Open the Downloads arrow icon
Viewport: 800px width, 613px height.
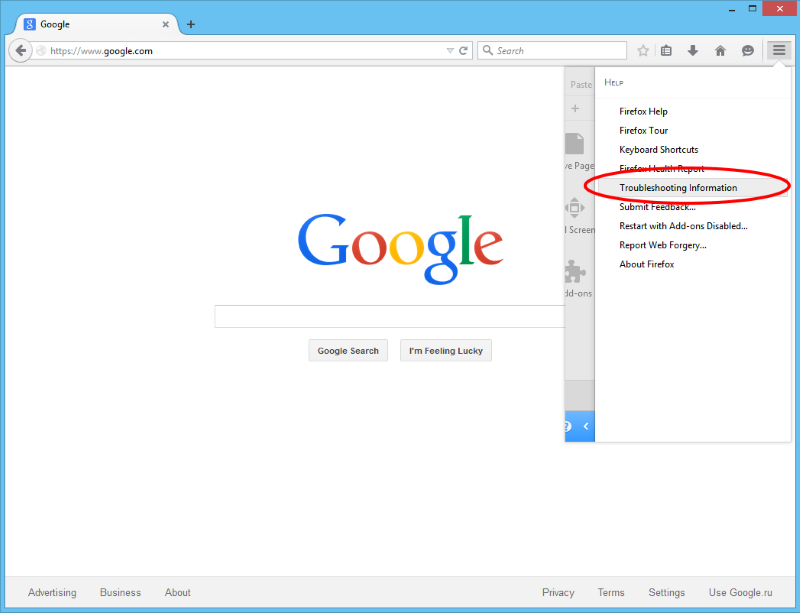(693, 51)
